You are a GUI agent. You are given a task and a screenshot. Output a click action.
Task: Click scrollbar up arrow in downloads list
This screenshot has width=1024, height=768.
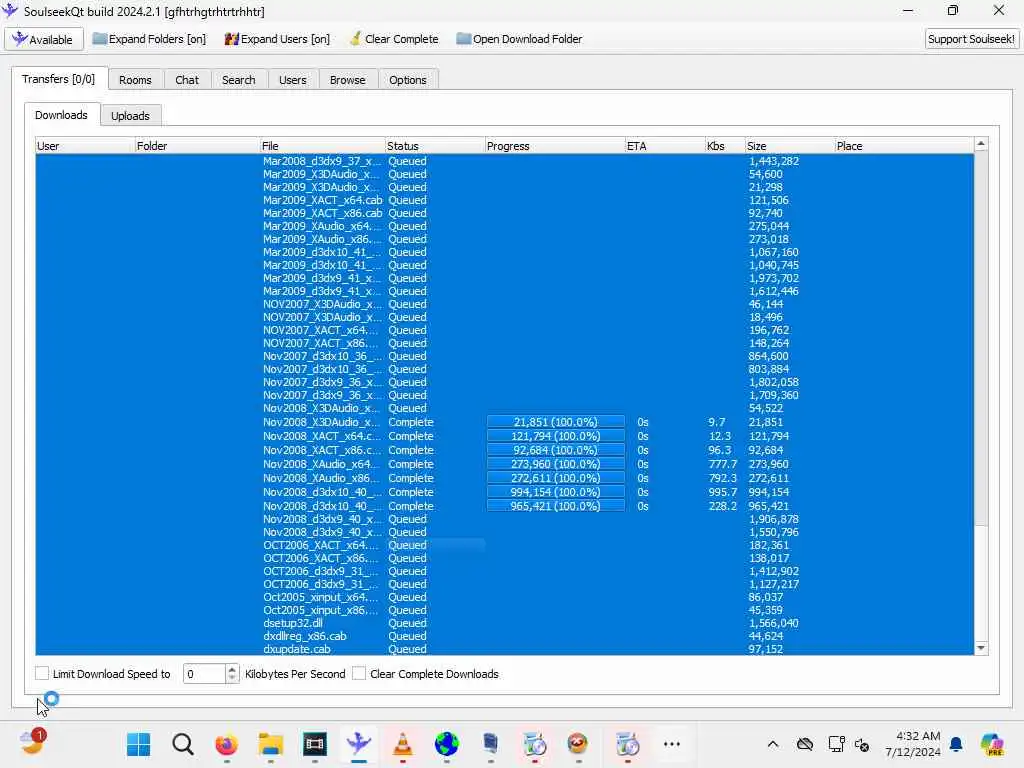pos(981,144)
